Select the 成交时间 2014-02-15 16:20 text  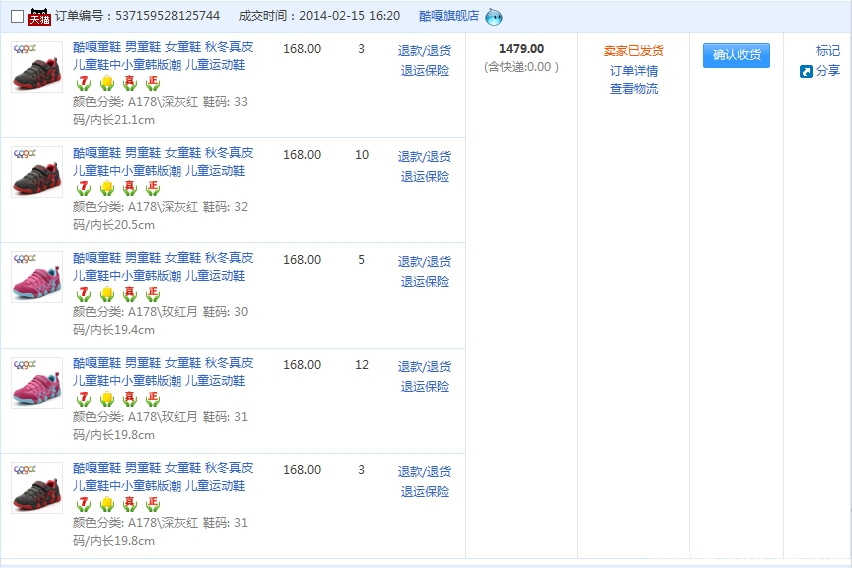click(320, 16)
